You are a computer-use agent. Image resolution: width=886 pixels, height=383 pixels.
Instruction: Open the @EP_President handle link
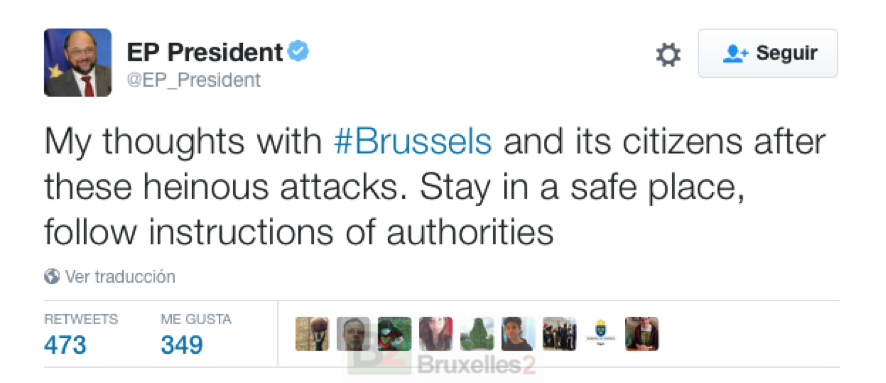pyautogui.click(x=194, y=80)
